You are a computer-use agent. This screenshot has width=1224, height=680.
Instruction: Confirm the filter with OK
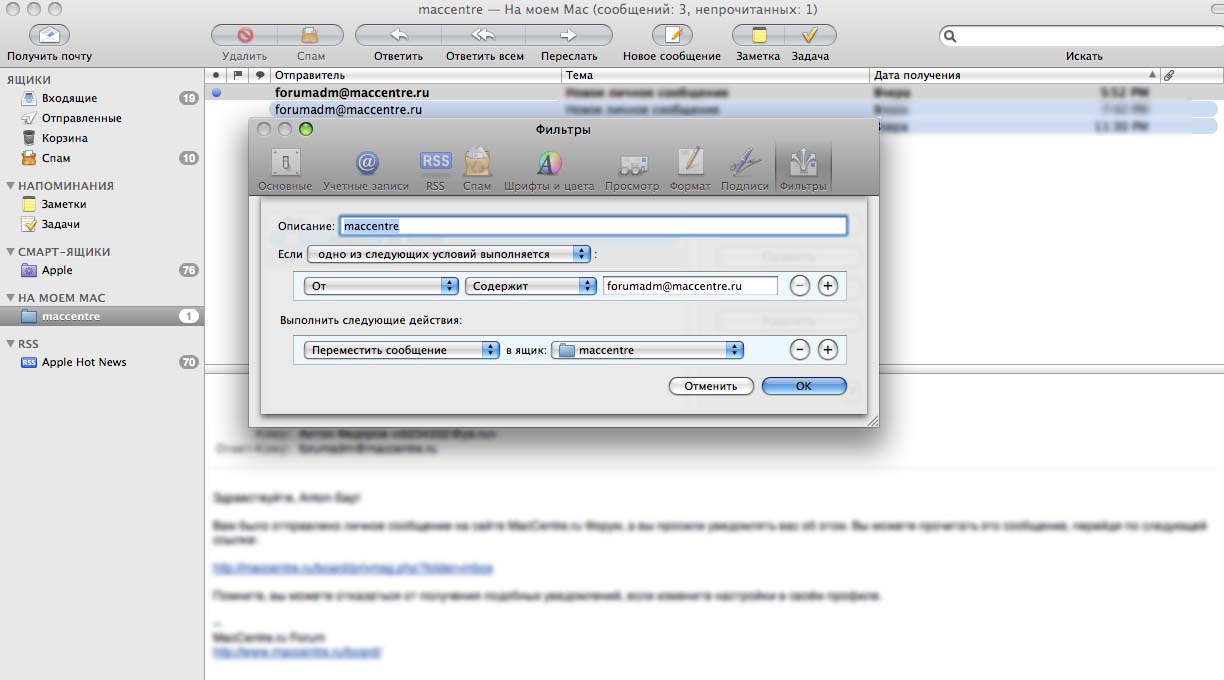tap(804, 386)
